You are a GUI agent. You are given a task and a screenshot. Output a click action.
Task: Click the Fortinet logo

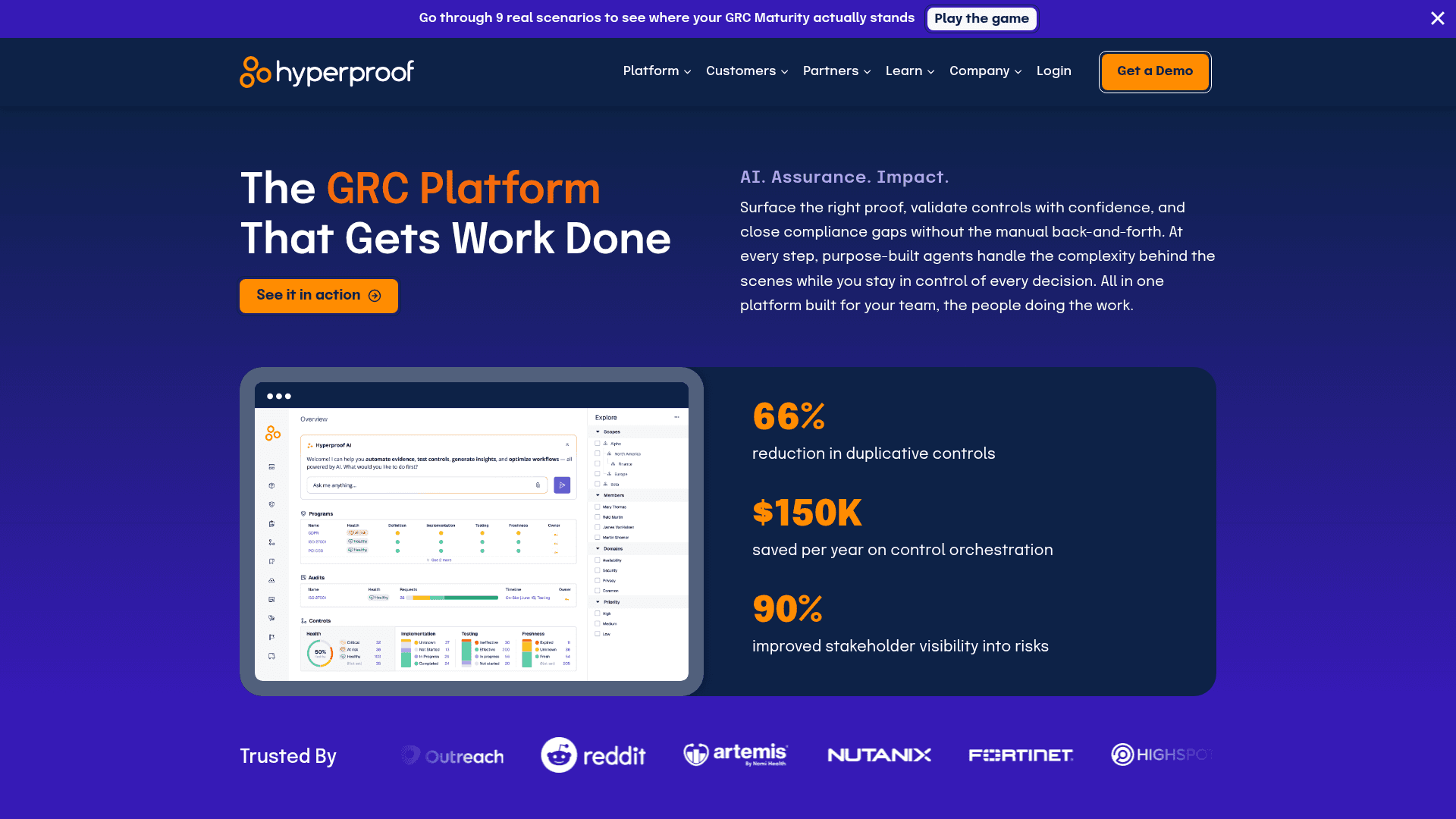[1021, 755]
